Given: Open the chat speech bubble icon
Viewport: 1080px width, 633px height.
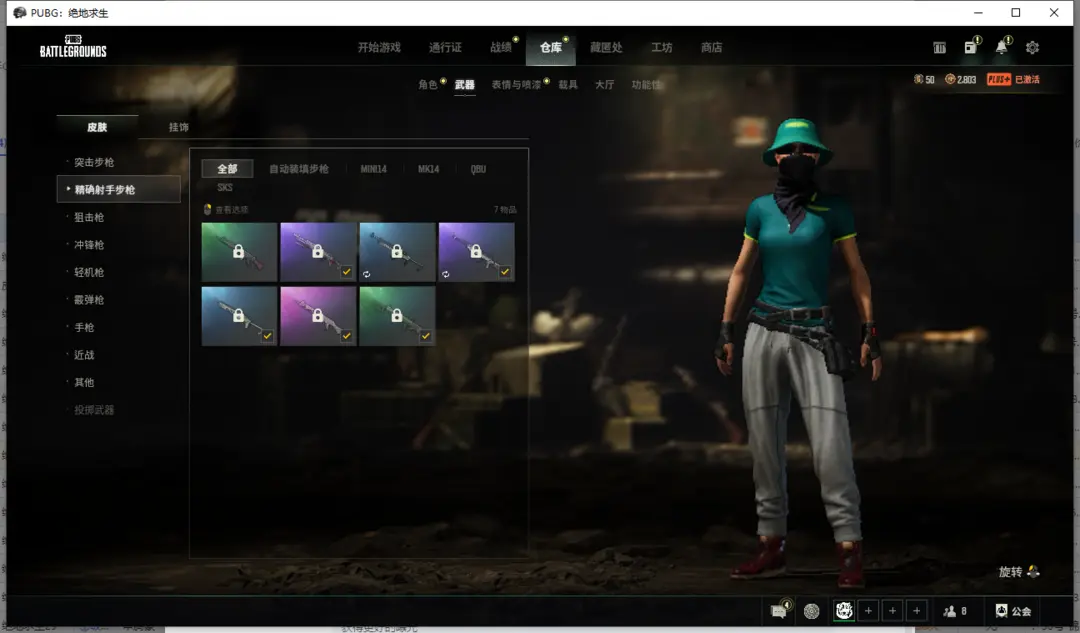Looking at the screenshot, I should [779, 610].
